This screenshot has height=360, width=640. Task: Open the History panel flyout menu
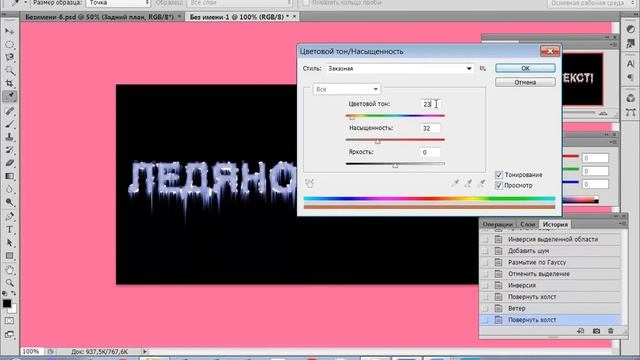[x=622, y=224]
